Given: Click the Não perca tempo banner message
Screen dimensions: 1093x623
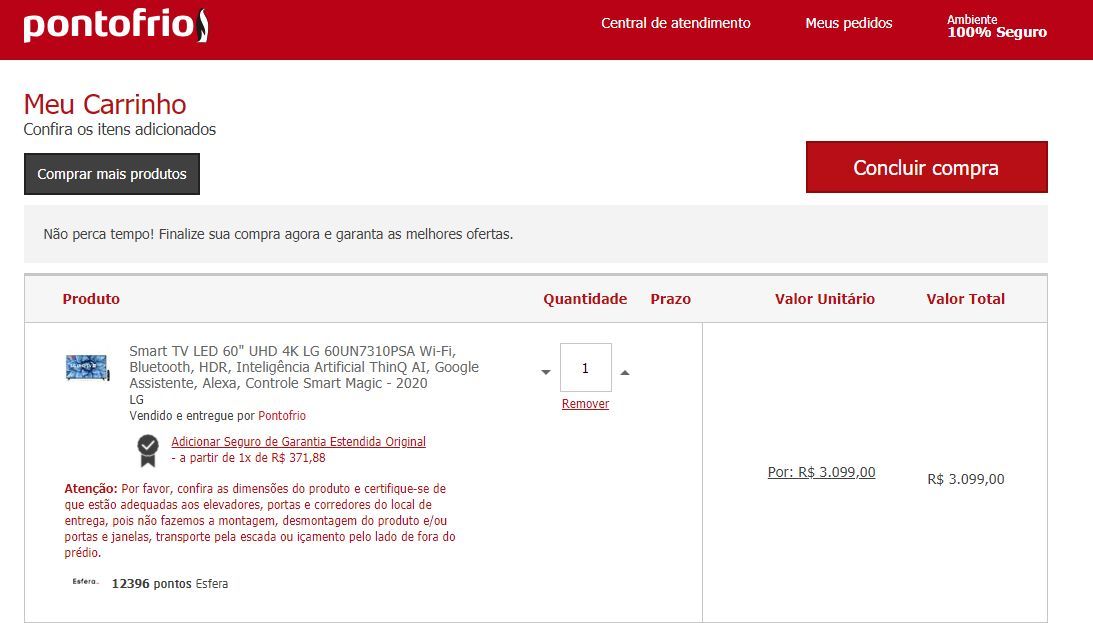Looking at the screenshot, I should pyautogui.click(x=278, y=234).
